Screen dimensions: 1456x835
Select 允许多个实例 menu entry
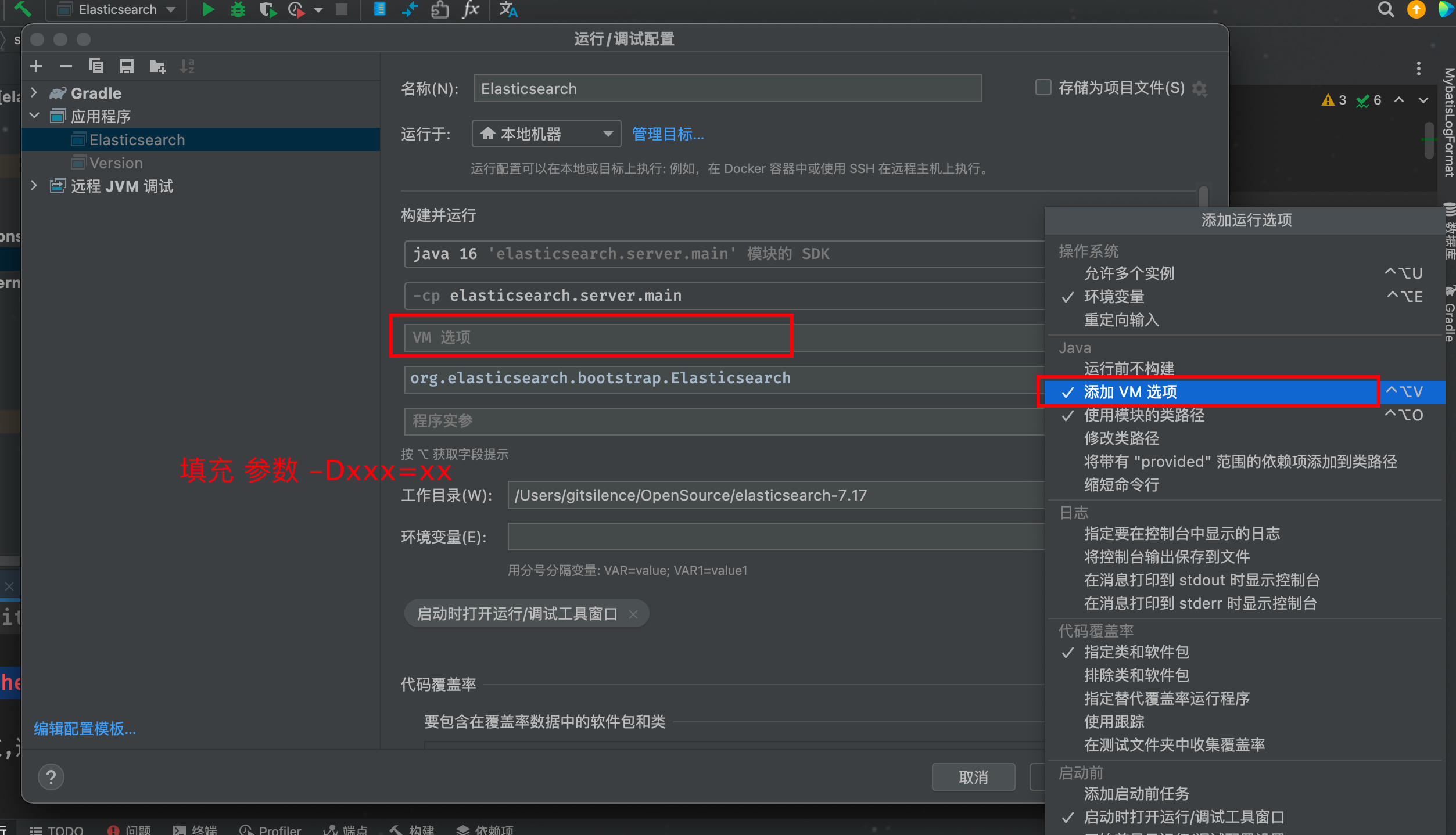(x=1129, y=273)
